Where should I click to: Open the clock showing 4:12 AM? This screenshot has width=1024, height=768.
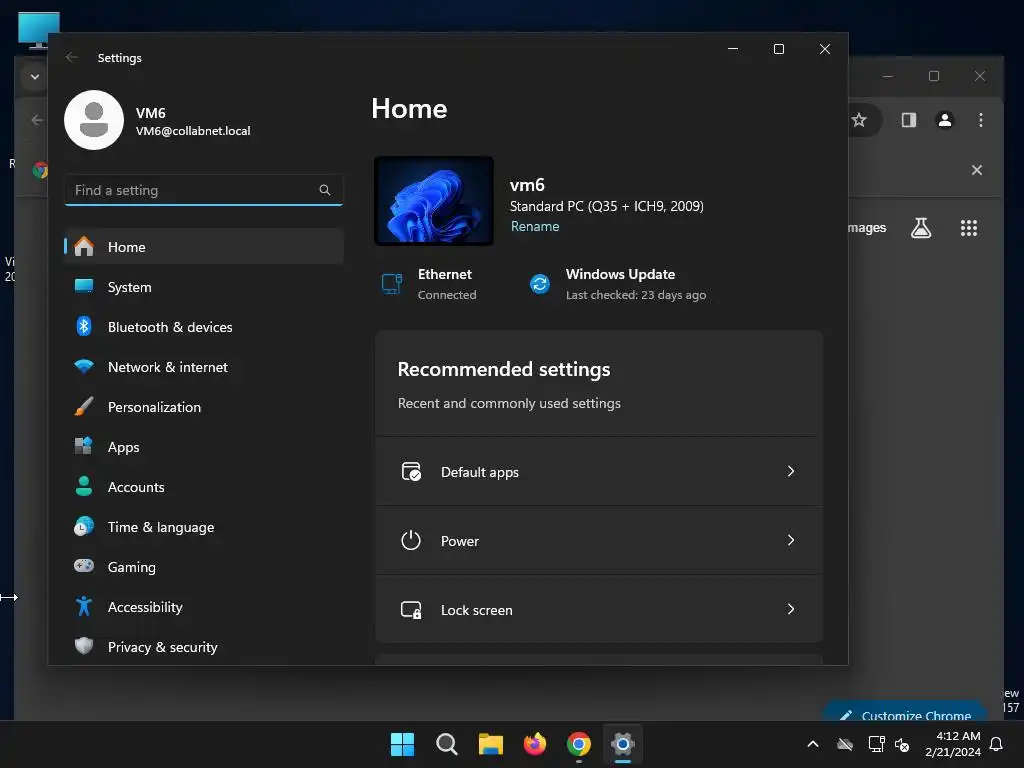click(953, 744)
